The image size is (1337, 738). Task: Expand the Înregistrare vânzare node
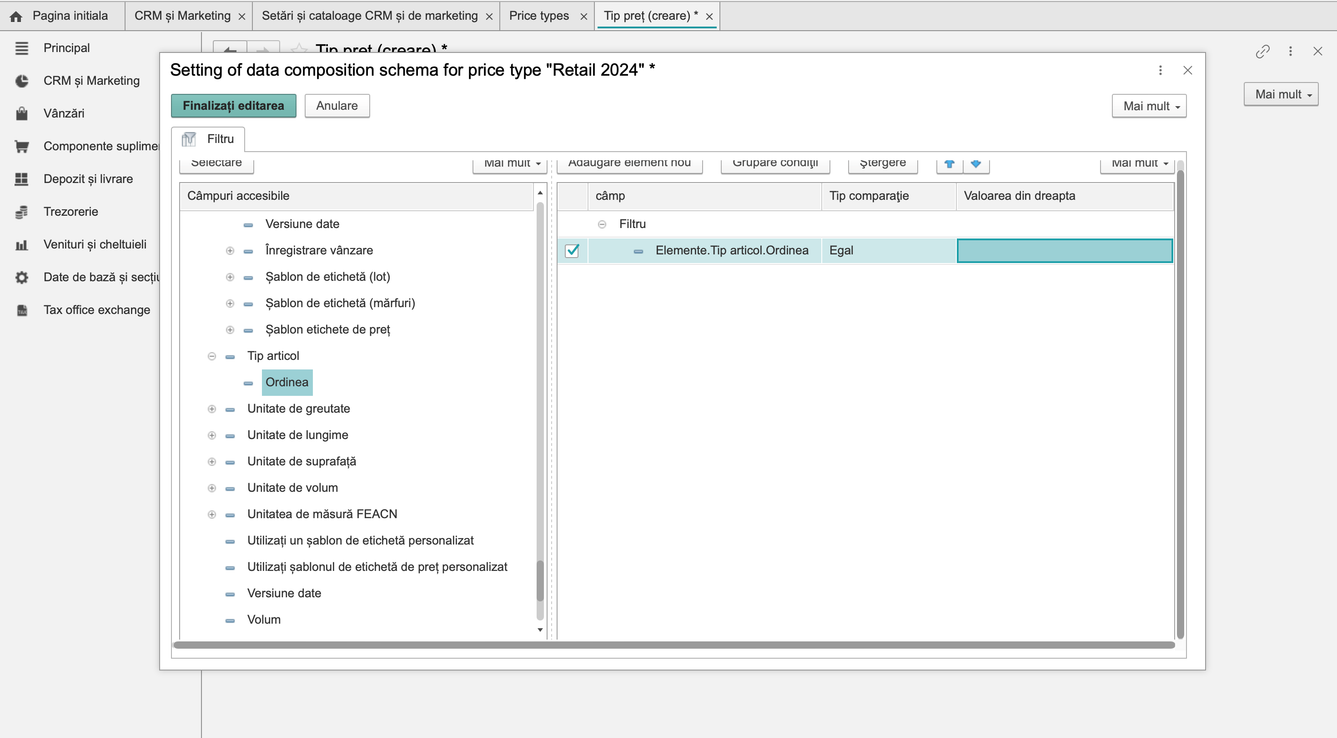(x=230, y=251)
